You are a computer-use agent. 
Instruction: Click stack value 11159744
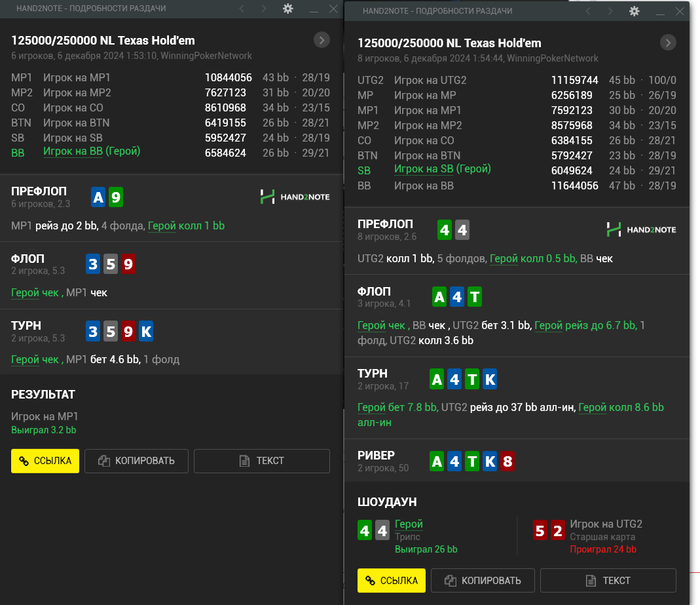pos(575,80)
